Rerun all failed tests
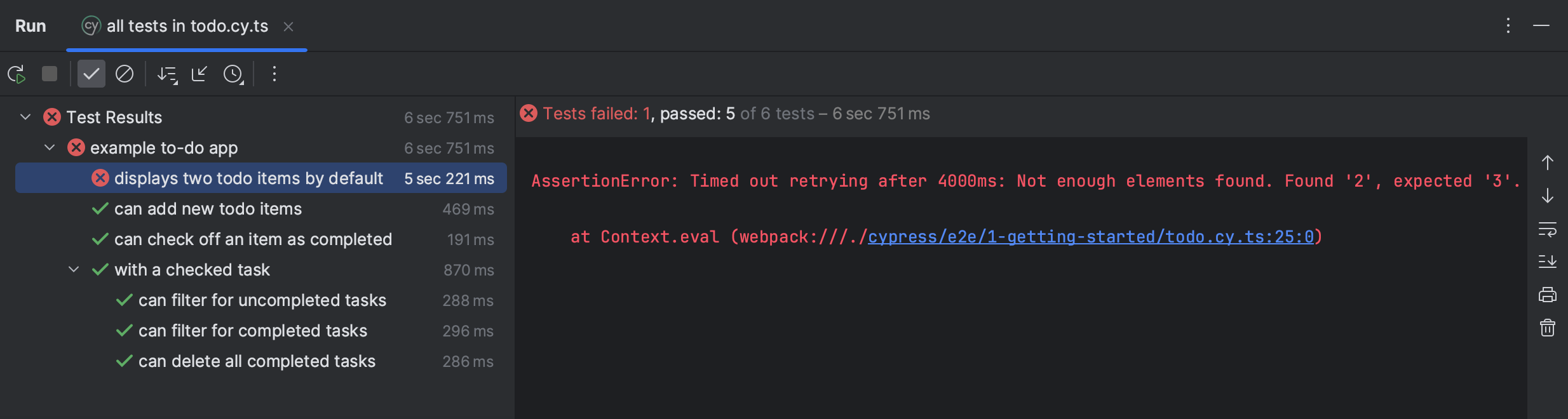 (x=17, y=74)
